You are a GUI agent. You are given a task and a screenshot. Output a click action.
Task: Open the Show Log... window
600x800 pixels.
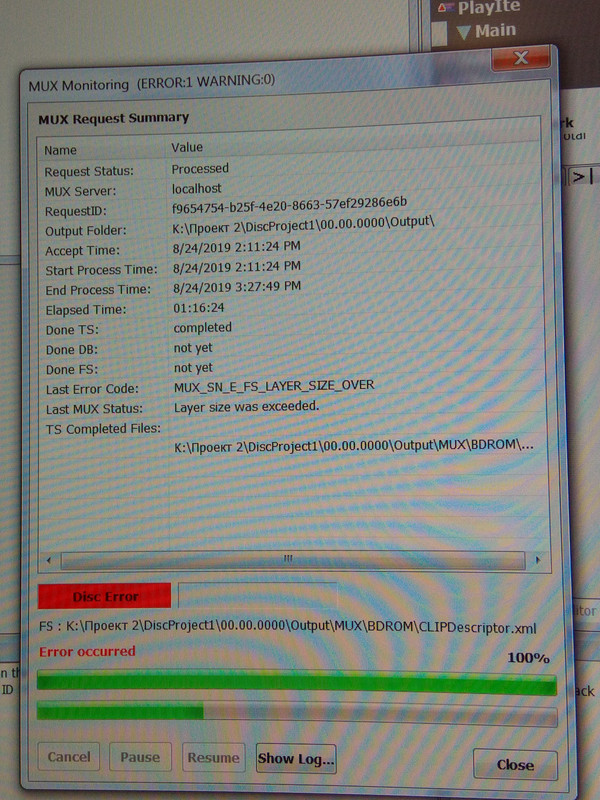tap(296, 759)
